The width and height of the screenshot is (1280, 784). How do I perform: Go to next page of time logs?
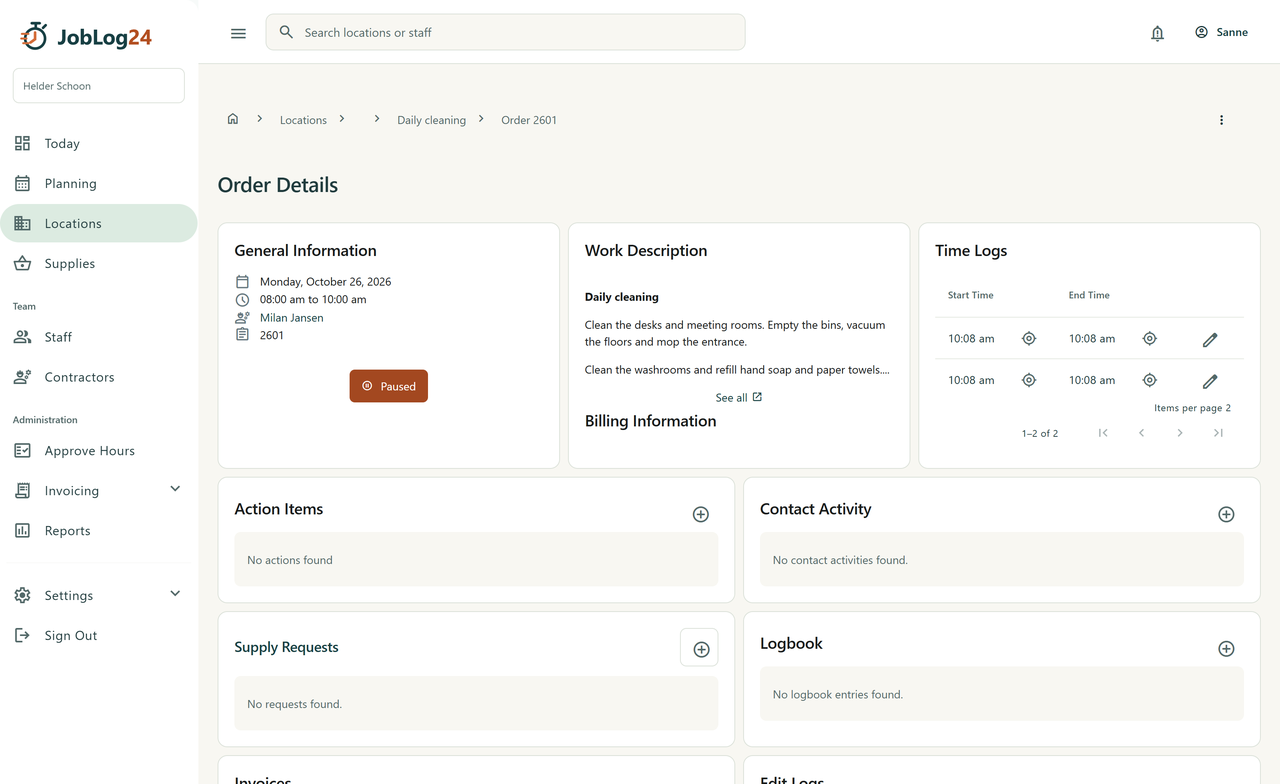click(1180, 433)
